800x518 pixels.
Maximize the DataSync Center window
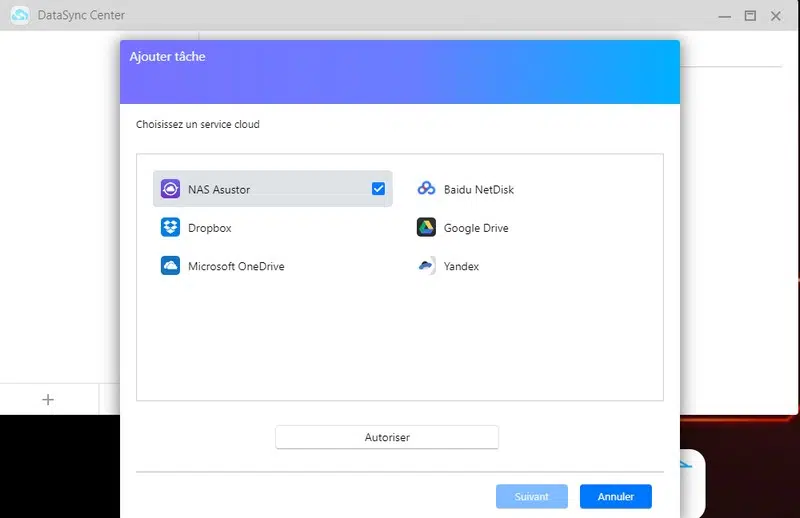point(750,15)
